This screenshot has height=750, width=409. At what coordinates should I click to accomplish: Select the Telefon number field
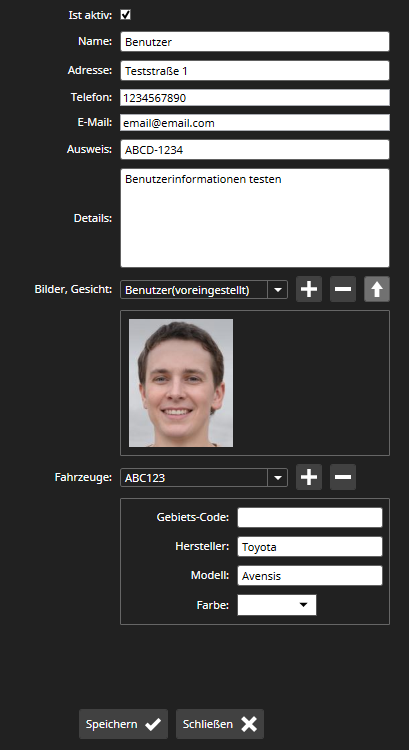pos(255,98)
